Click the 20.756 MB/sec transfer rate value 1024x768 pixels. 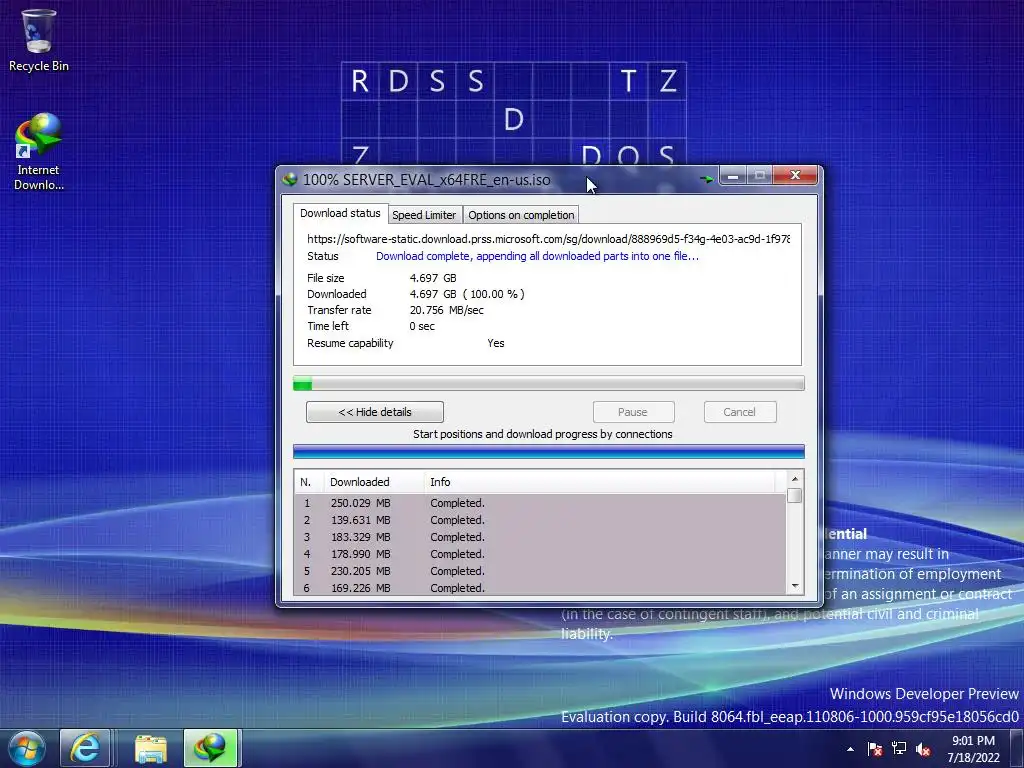pyautogui.click(x=447, y=310)
